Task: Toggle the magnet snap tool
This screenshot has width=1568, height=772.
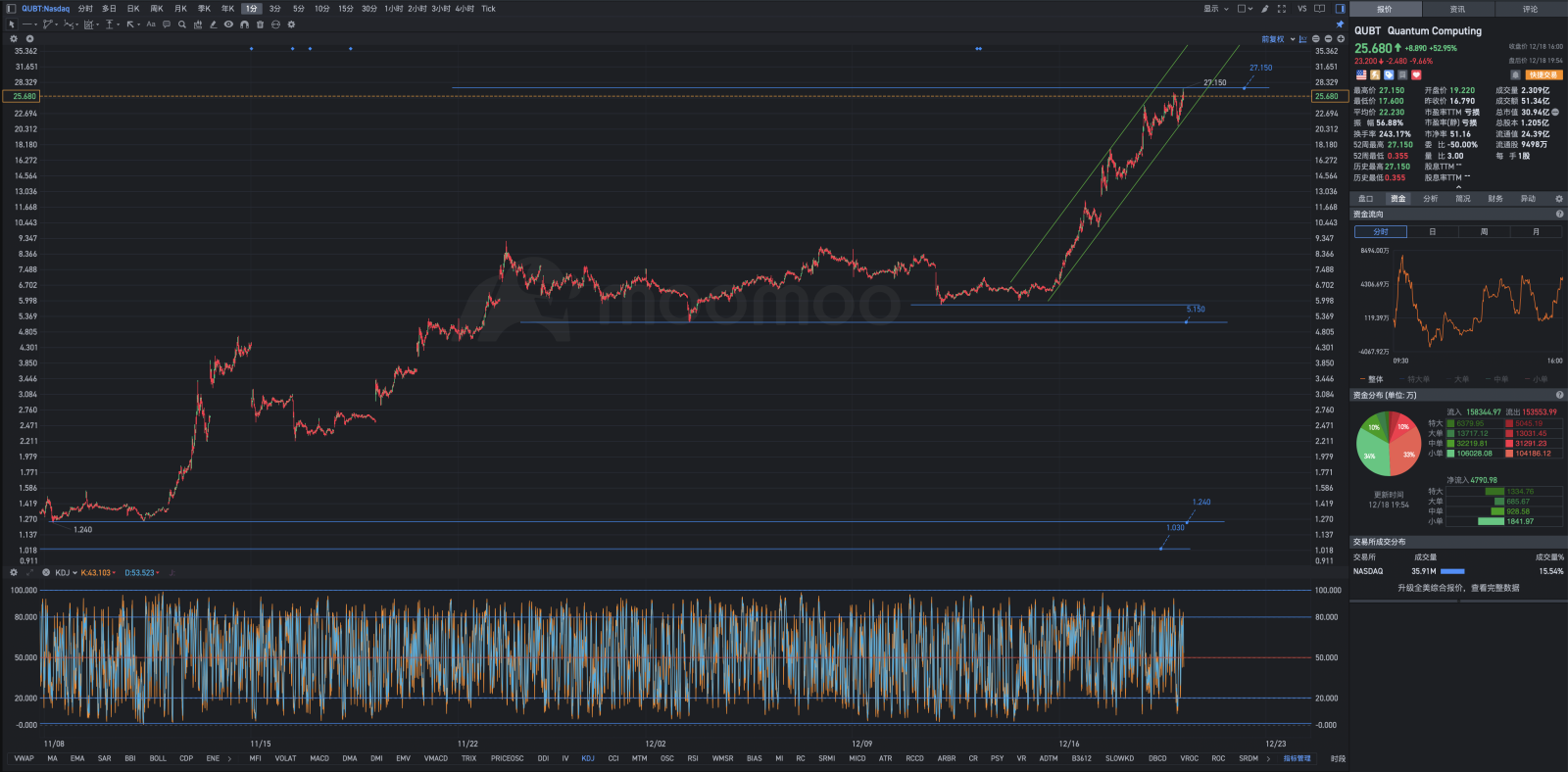Action: [244, 24]
